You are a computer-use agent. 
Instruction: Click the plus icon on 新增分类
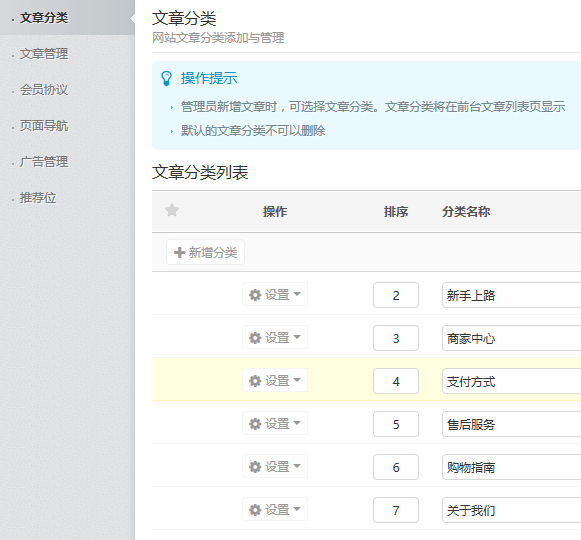pos(179,252)
